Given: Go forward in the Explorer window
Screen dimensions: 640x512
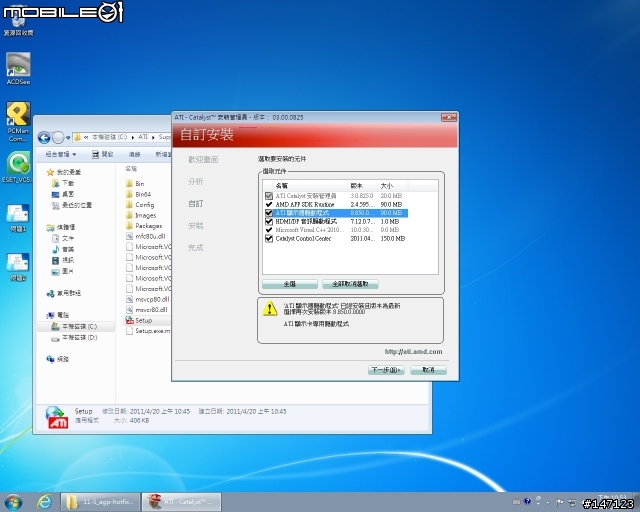Looking at the screenshot, I should [x=58, y=138].
